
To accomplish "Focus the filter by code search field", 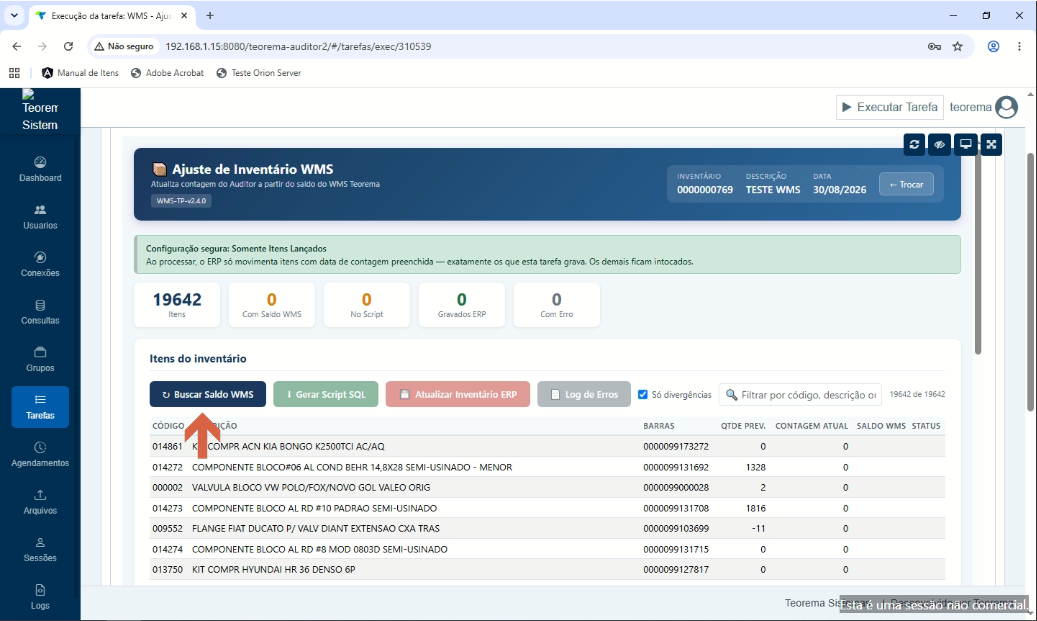I will click(x=800, y=395).
